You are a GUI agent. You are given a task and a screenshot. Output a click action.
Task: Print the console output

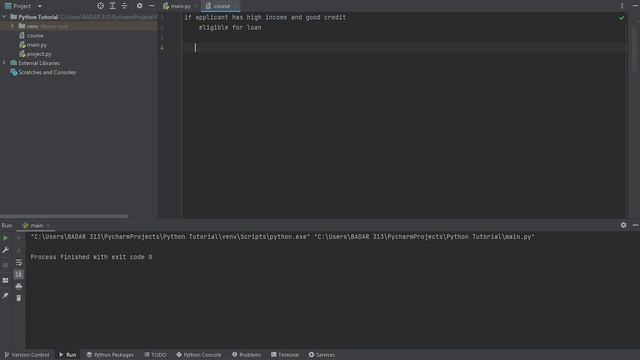coord(19,287)
